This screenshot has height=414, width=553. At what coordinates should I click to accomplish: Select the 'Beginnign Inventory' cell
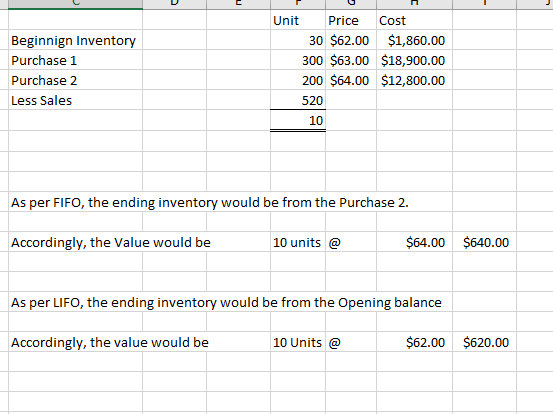75,40
